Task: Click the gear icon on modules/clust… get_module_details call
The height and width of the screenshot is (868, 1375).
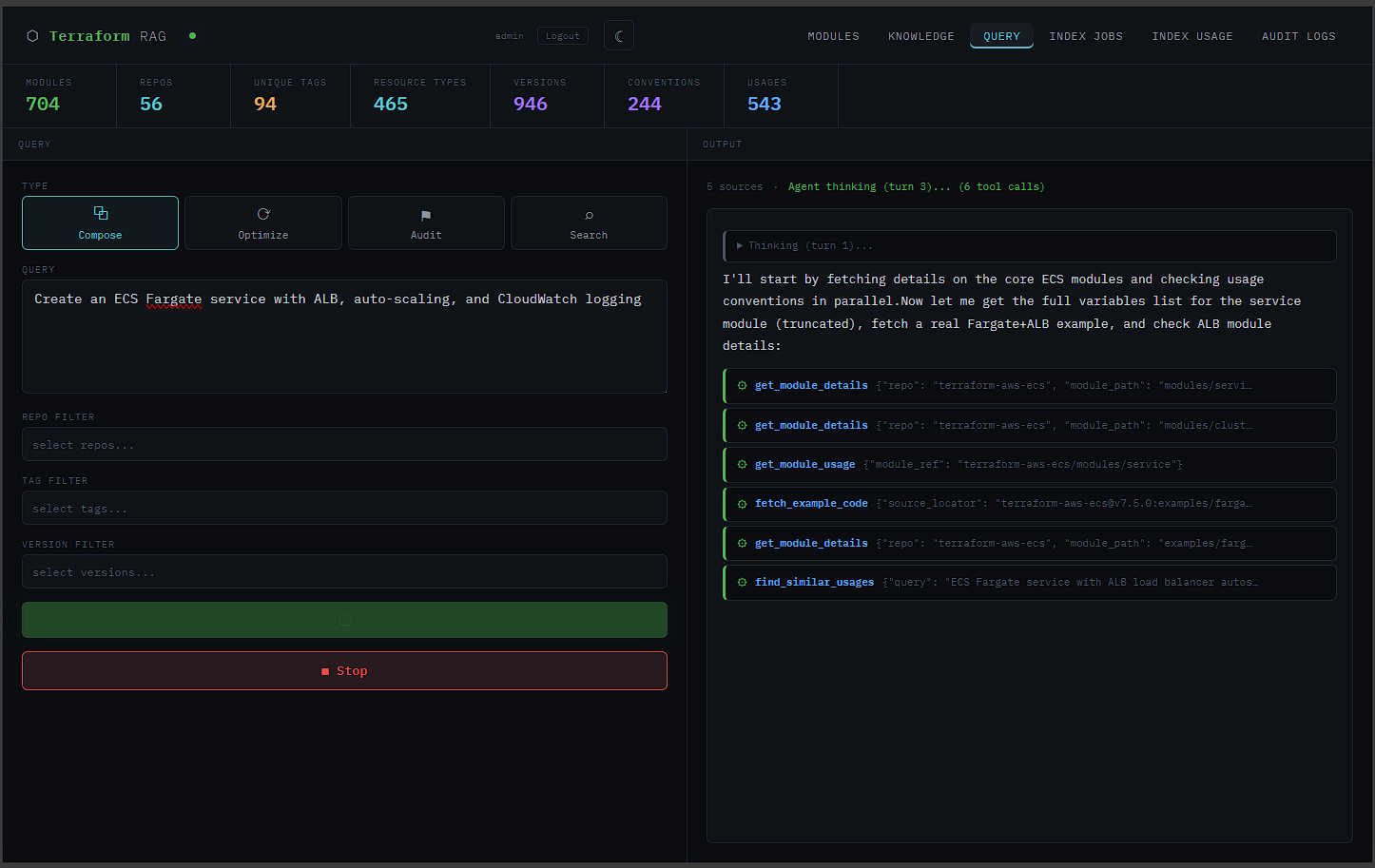Action: tap(743, 426)
